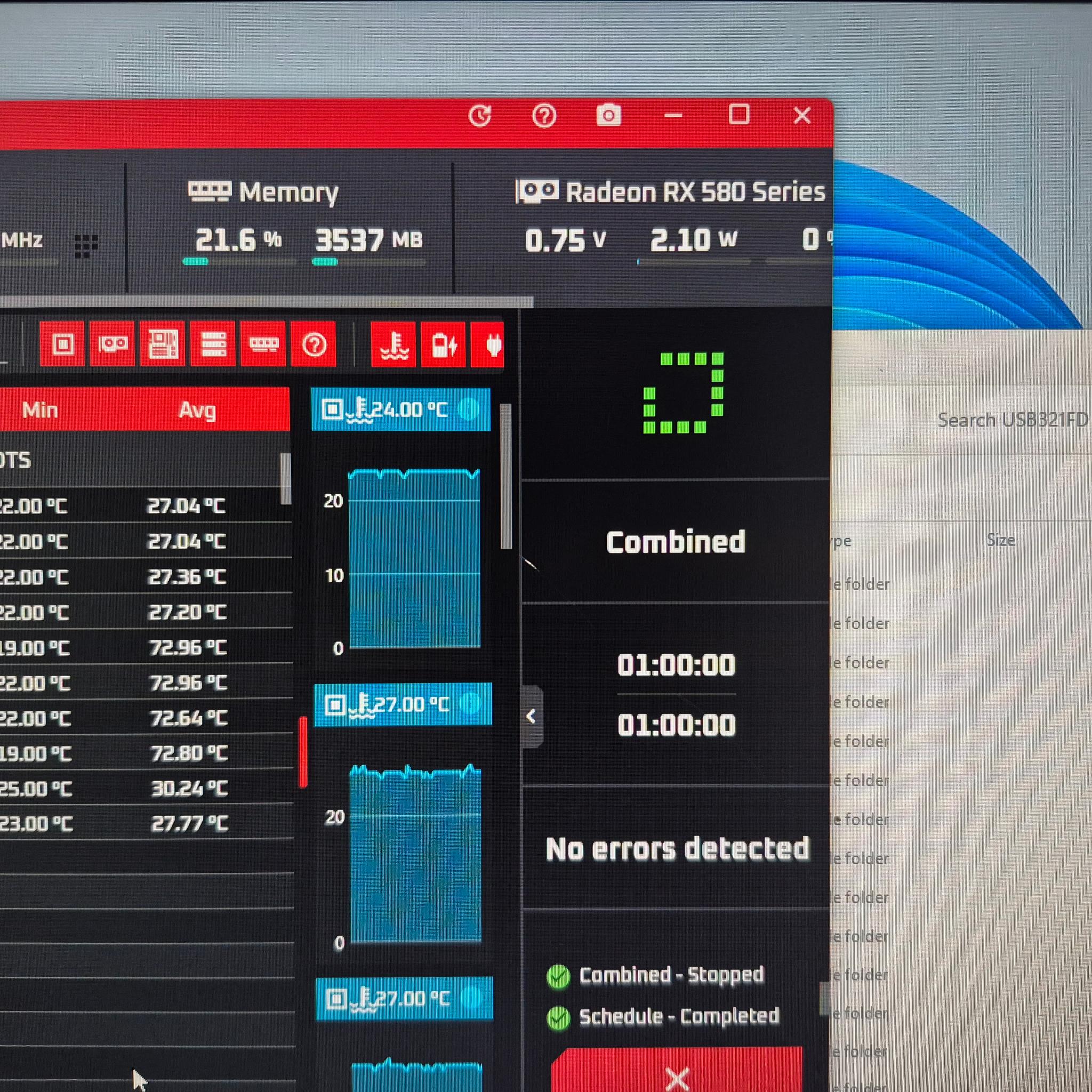1092x1092 pixels.
Task: Click the memory percent usage progress bar
Action: click(x=239, y=262)
